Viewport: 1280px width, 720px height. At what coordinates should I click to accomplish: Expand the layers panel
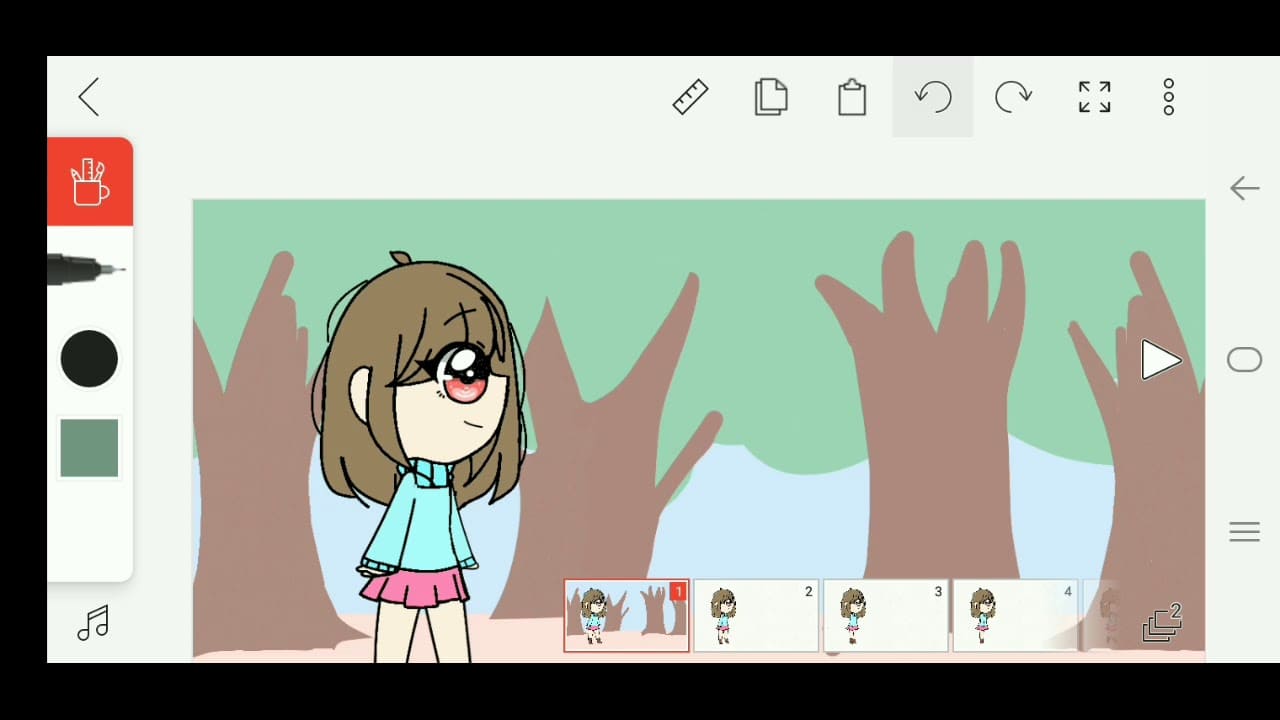tap(1162, 622)
